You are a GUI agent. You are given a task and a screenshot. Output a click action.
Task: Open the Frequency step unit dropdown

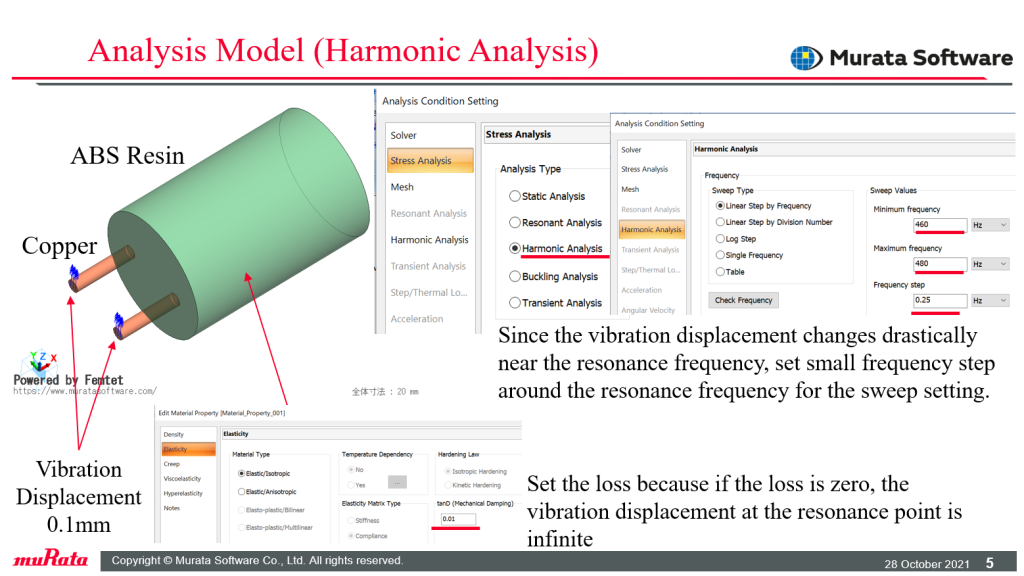990,300
